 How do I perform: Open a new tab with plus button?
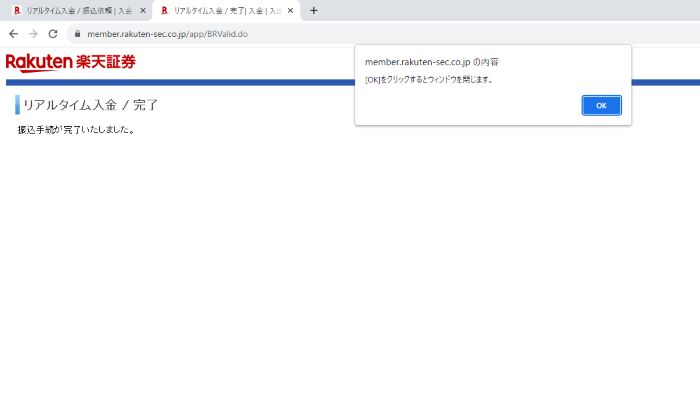point(313,10)
